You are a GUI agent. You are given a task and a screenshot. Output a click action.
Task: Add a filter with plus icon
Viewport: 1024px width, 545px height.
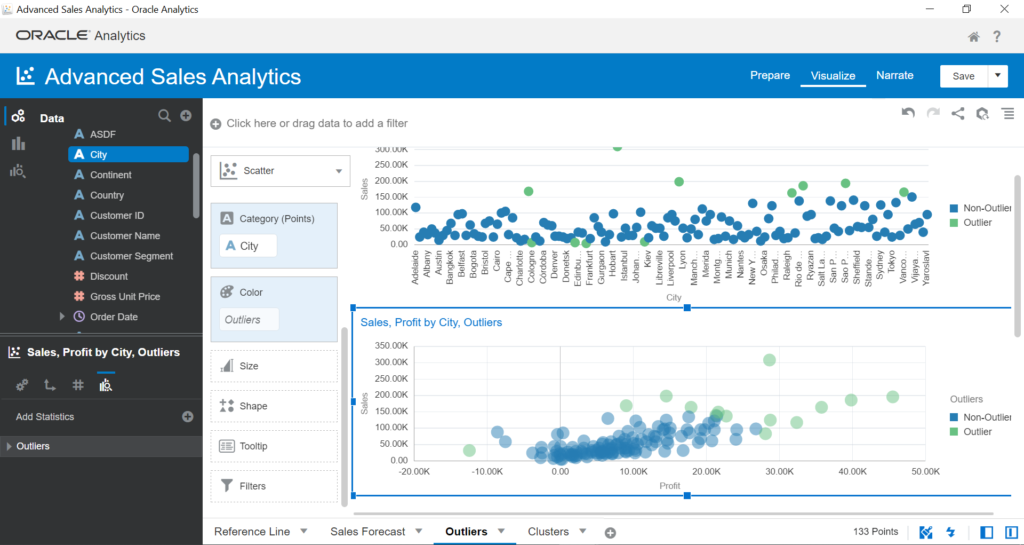tap(216, 124)
